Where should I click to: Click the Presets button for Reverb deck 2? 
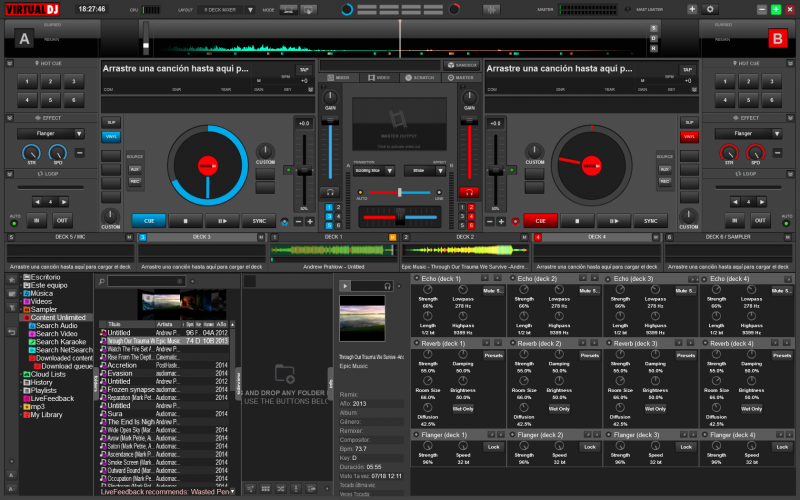pyautogui.click(x=590, y=355)
